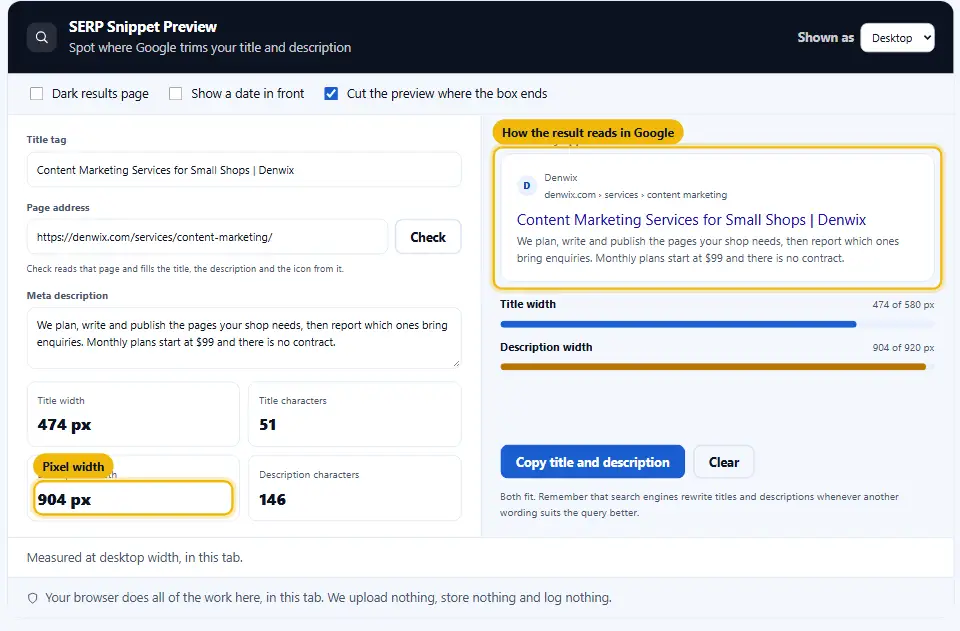This screenshot has height=631, width=960.
Task: Click the "denwix.com › services › content marketing" breadcrumb
Action: (636, 195)
